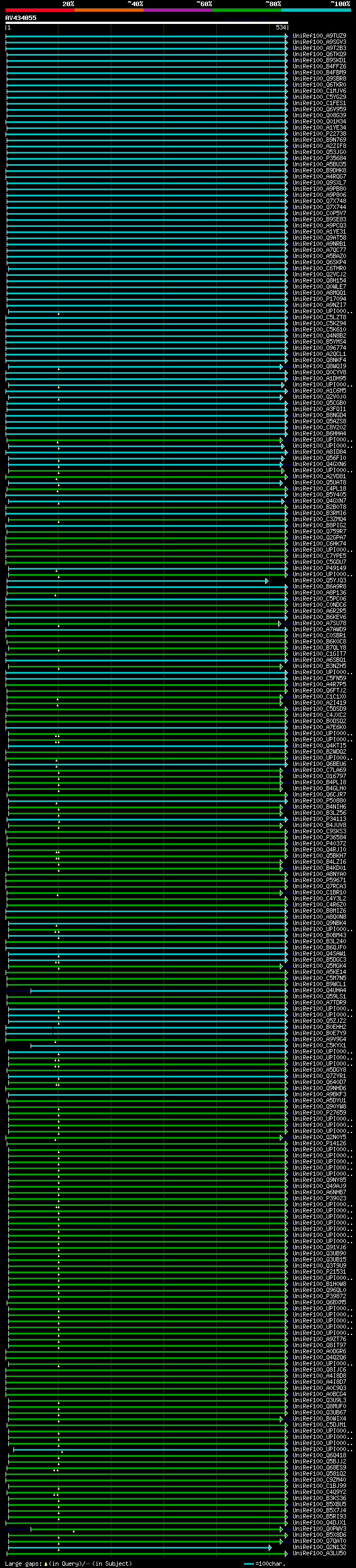Click the cyan bar for UniRef100_Q2N132
Viewport: 356px width, 1568px height.
[140, 1547]
